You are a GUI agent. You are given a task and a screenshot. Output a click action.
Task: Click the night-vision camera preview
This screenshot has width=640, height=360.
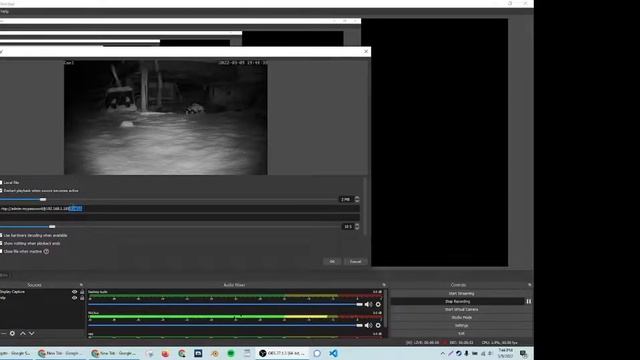coord(166,118)
